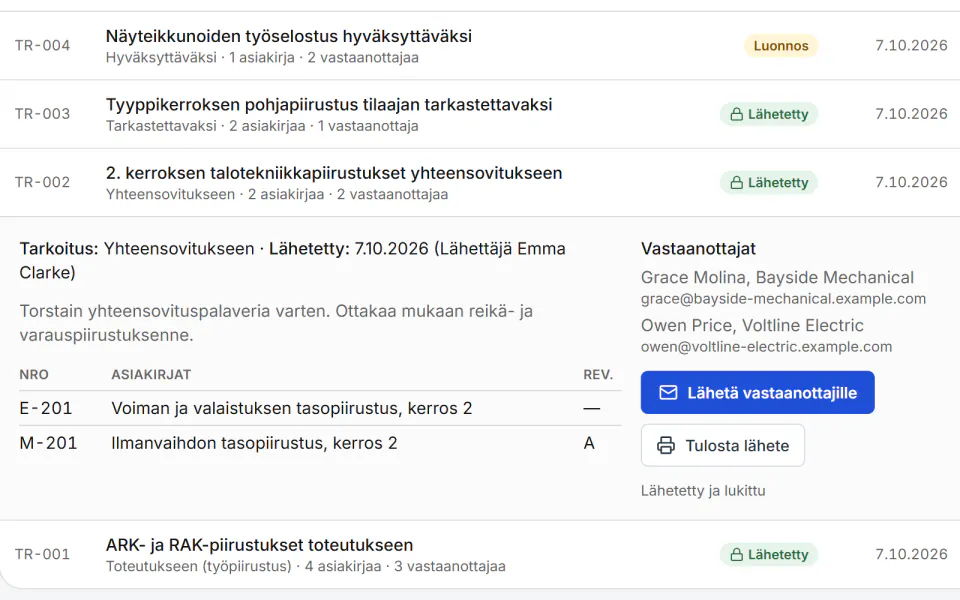Click Tarkastettavaksi · 2 asiakirjaa · 1 vastaanottaja subtitle

262,126
